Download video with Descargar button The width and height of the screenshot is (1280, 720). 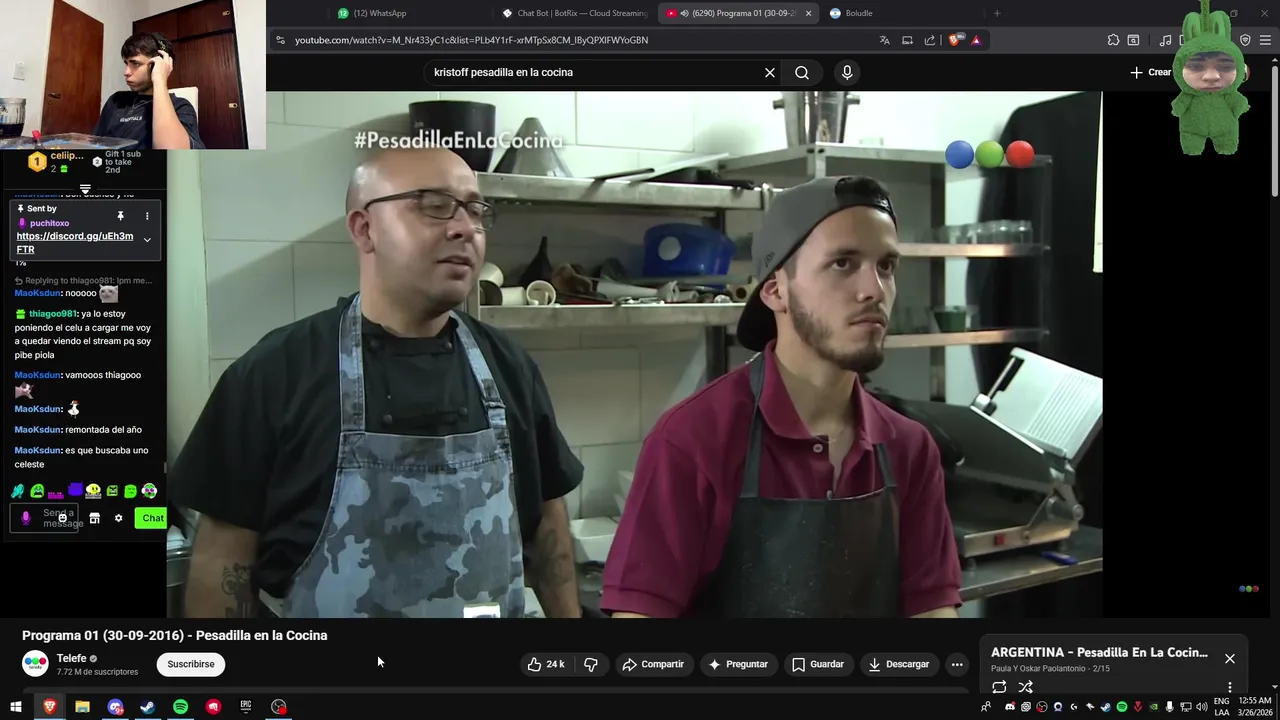tap(898, 664)
